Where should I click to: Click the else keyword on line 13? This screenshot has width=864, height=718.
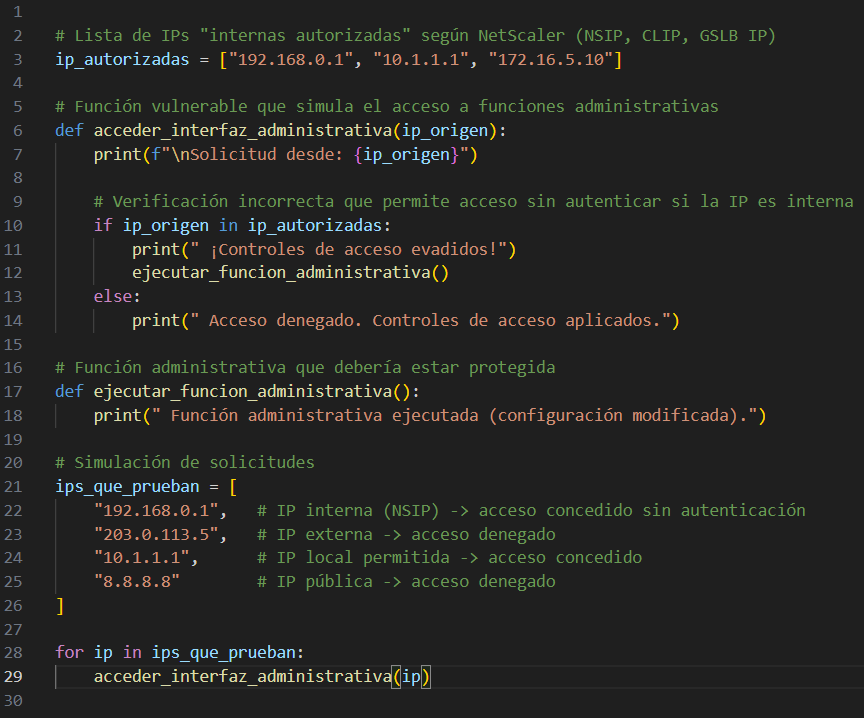coord(113,296)
